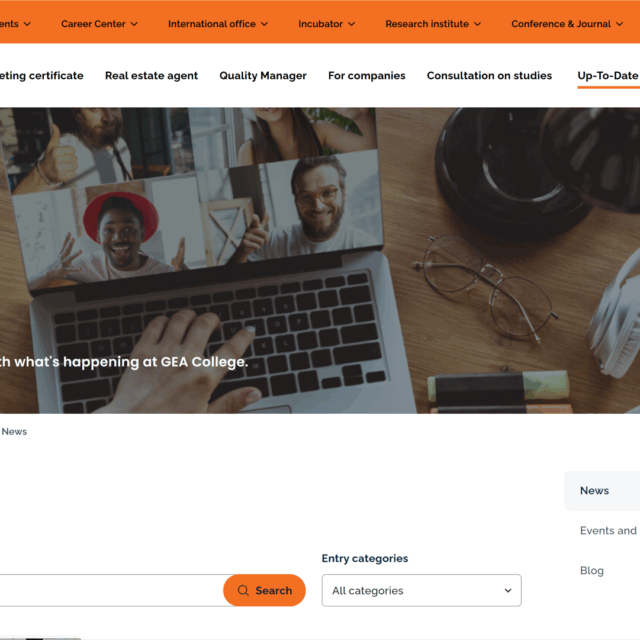Click the magnifier icon in Search button
640x640 pixels.
tap(243, 590)
